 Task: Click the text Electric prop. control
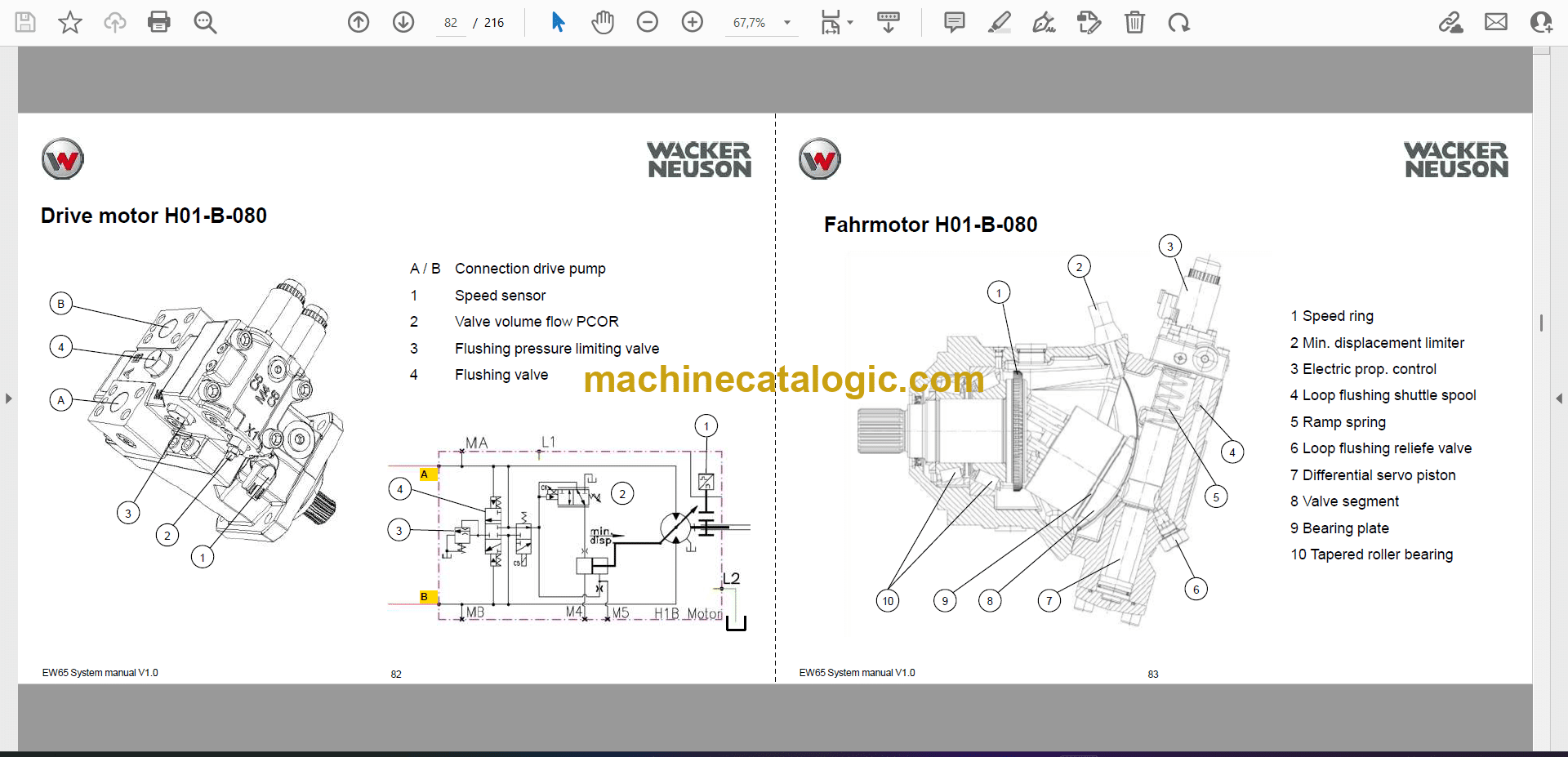1370,369
